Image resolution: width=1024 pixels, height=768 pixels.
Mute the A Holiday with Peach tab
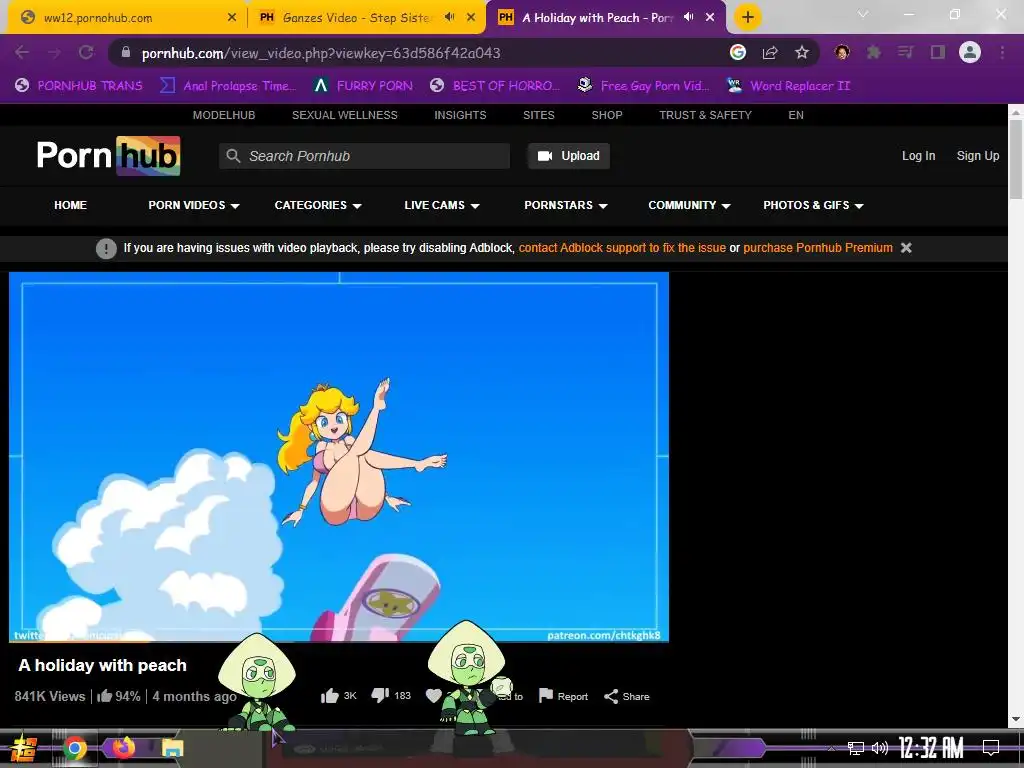[x=688, y=17]
